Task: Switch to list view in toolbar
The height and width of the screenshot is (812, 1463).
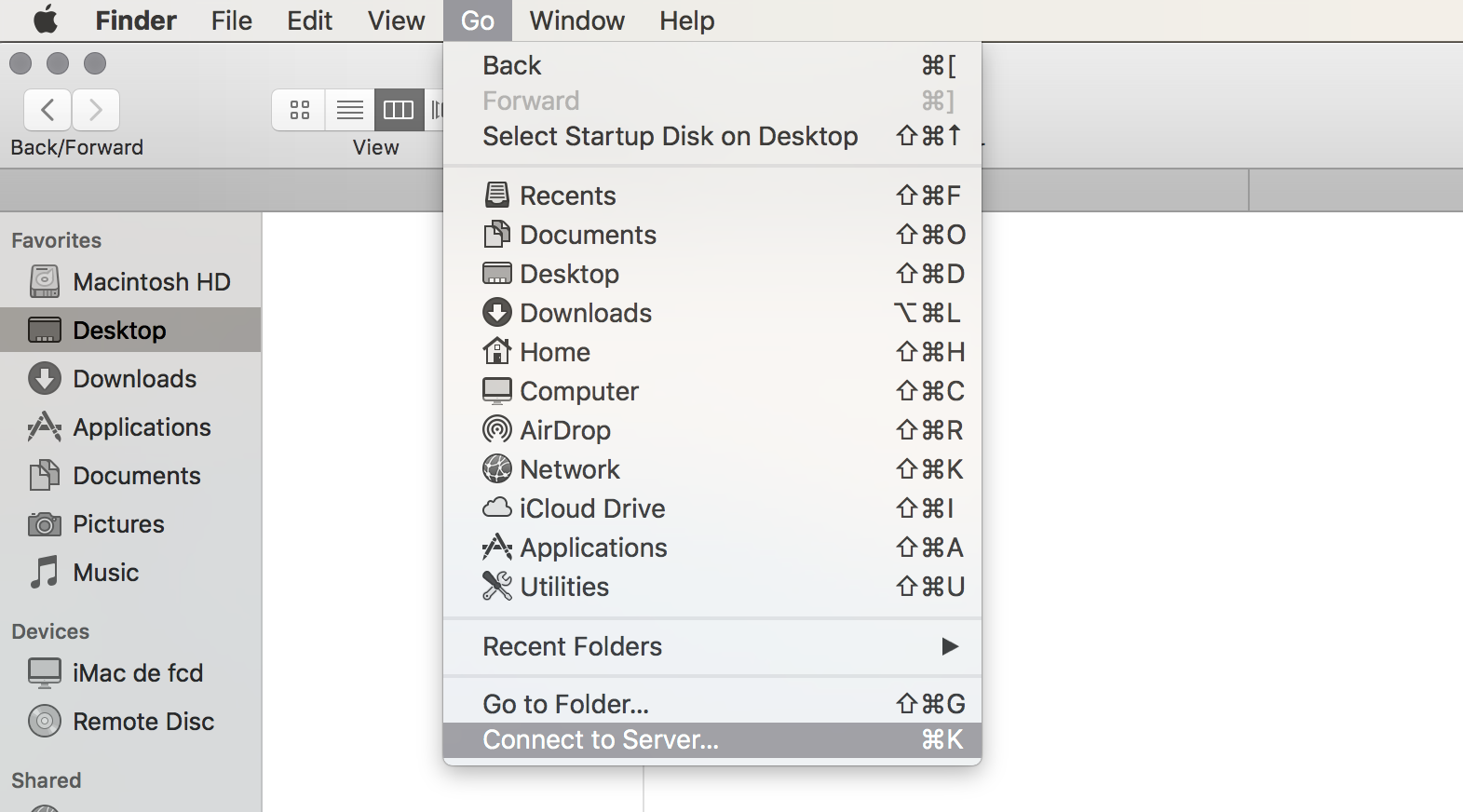Action: pos(350,110)
